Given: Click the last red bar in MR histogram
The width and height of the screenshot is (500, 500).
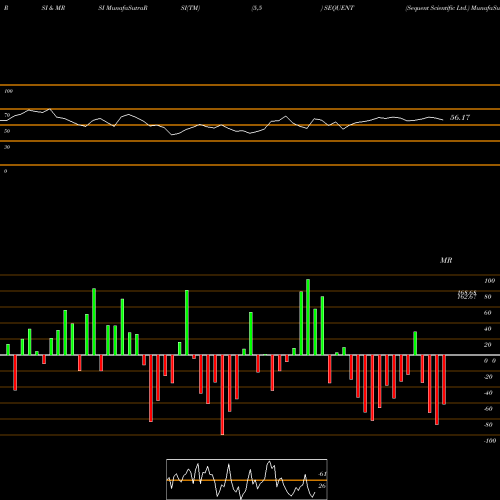Looking at the screenshot, I should click(x=444, y=380).
